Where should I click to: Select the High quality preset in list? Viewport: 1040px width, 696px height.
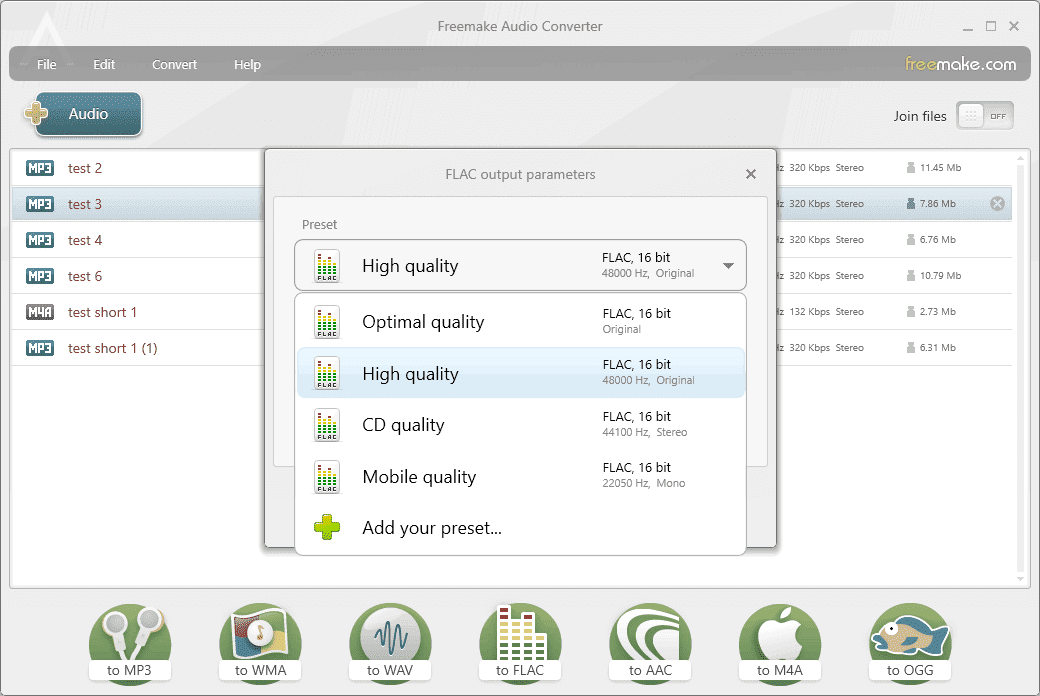[x=521, y=373]
